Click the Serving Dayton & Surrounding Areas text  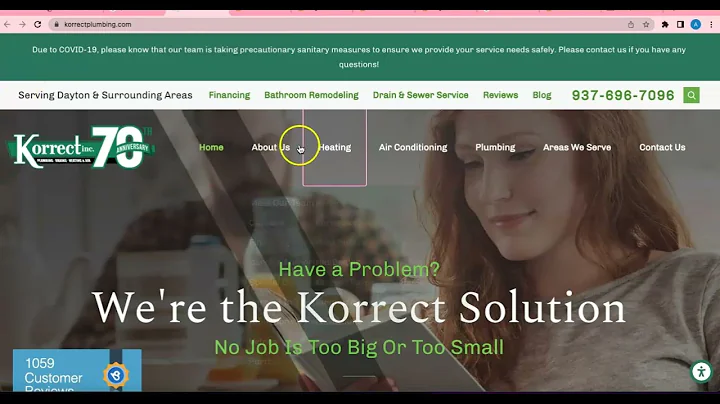point(105,95)
